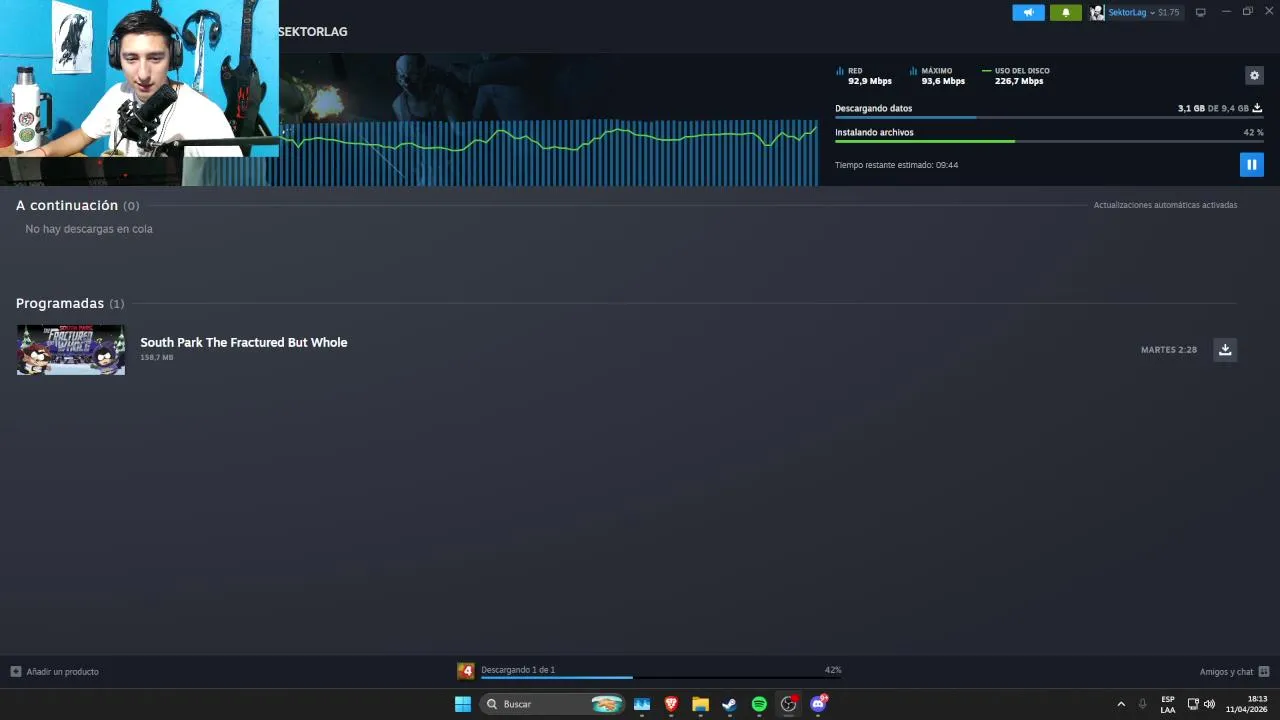Click Añadir un producto
Image resolution: width=1280 pixels, height=720 pixels.
[62, 671]
